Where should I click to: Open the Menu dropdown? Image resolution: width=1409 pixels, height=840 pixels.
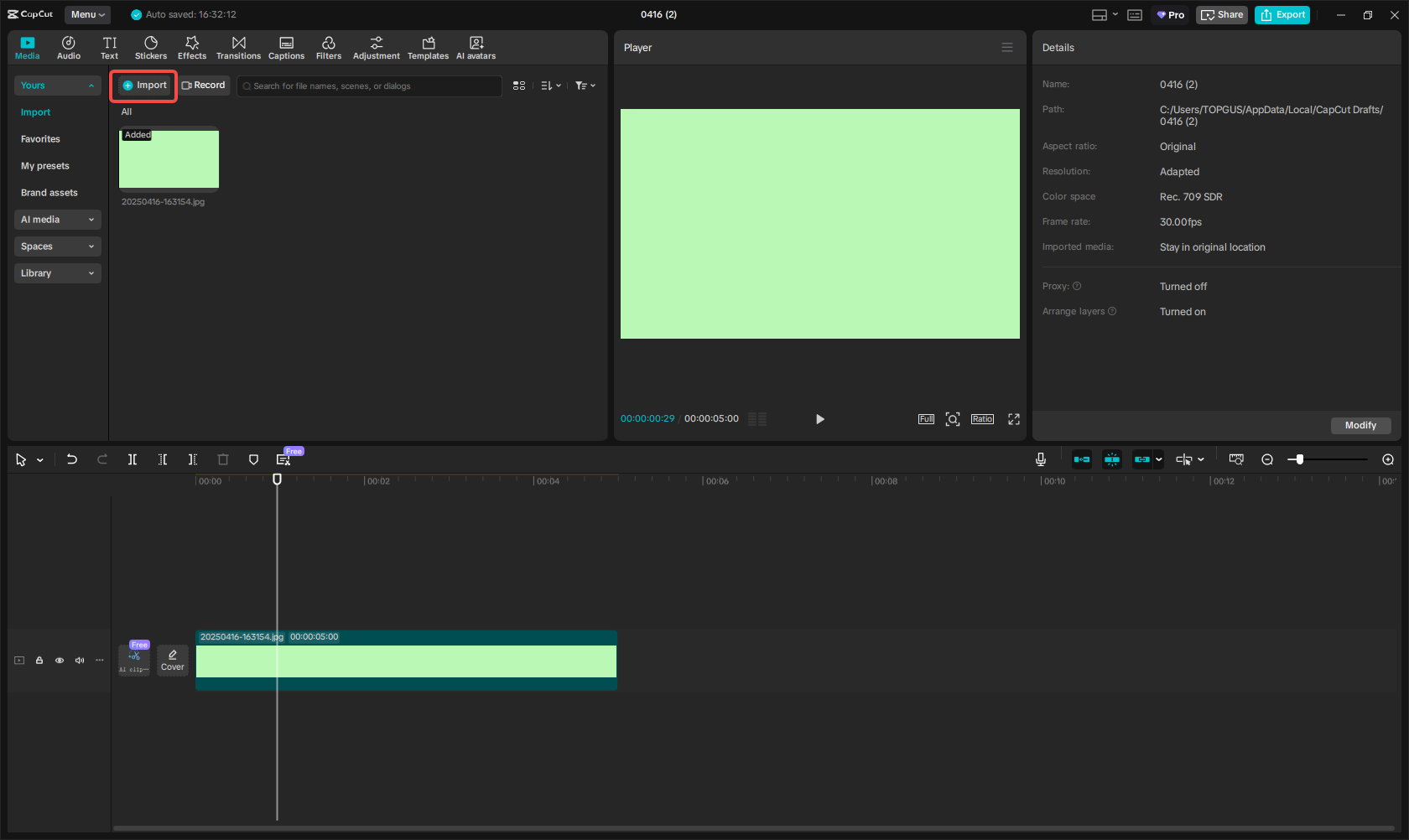tap(87, 14)
